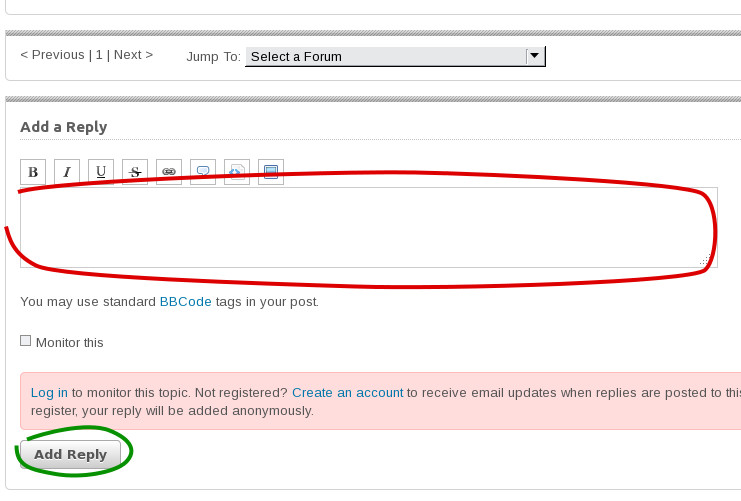
Task: Follow the Create an account link
Action: (347, 393)
